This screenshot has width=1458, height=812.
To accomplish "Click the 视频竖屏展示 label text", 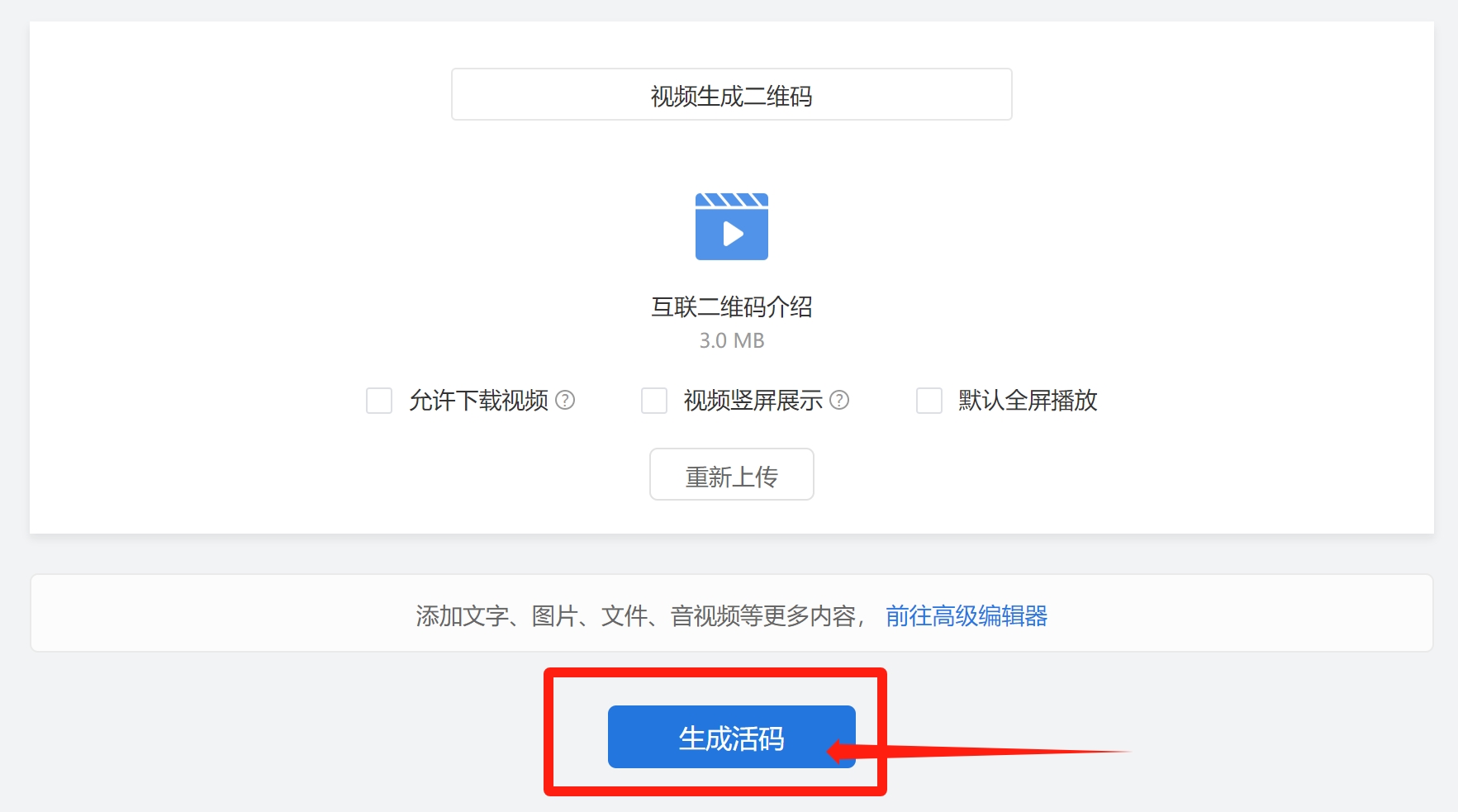I will 753,401.
